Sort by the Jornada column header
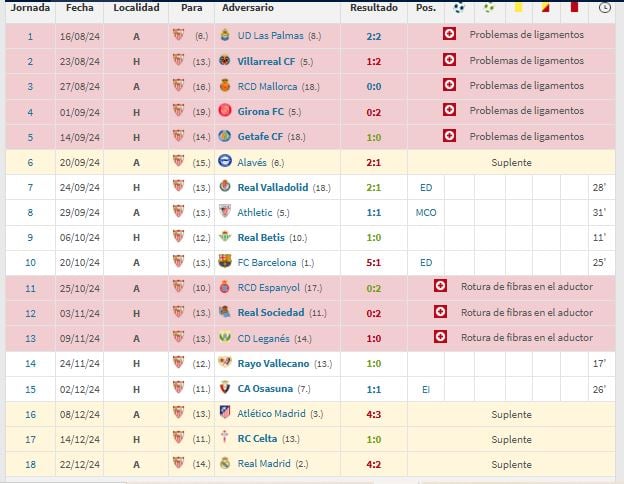624x484 pixels. pos(30,7)
